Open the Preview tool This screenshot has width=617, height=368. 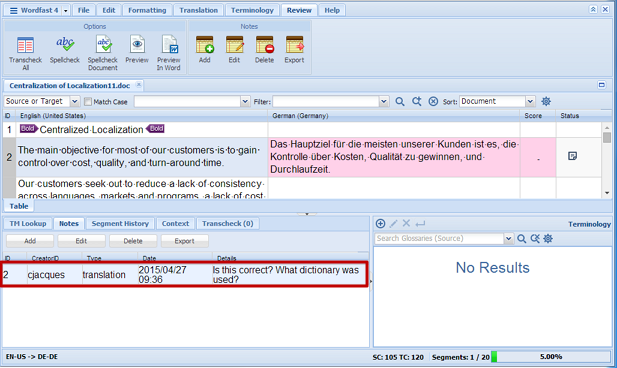coord(137,50)
